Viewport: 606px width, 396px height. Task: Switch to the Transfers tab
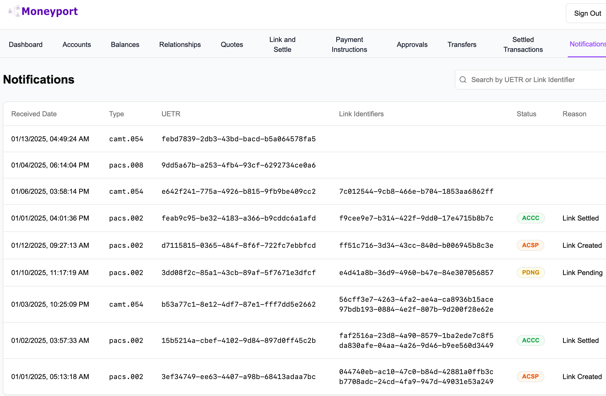point(462,44)
